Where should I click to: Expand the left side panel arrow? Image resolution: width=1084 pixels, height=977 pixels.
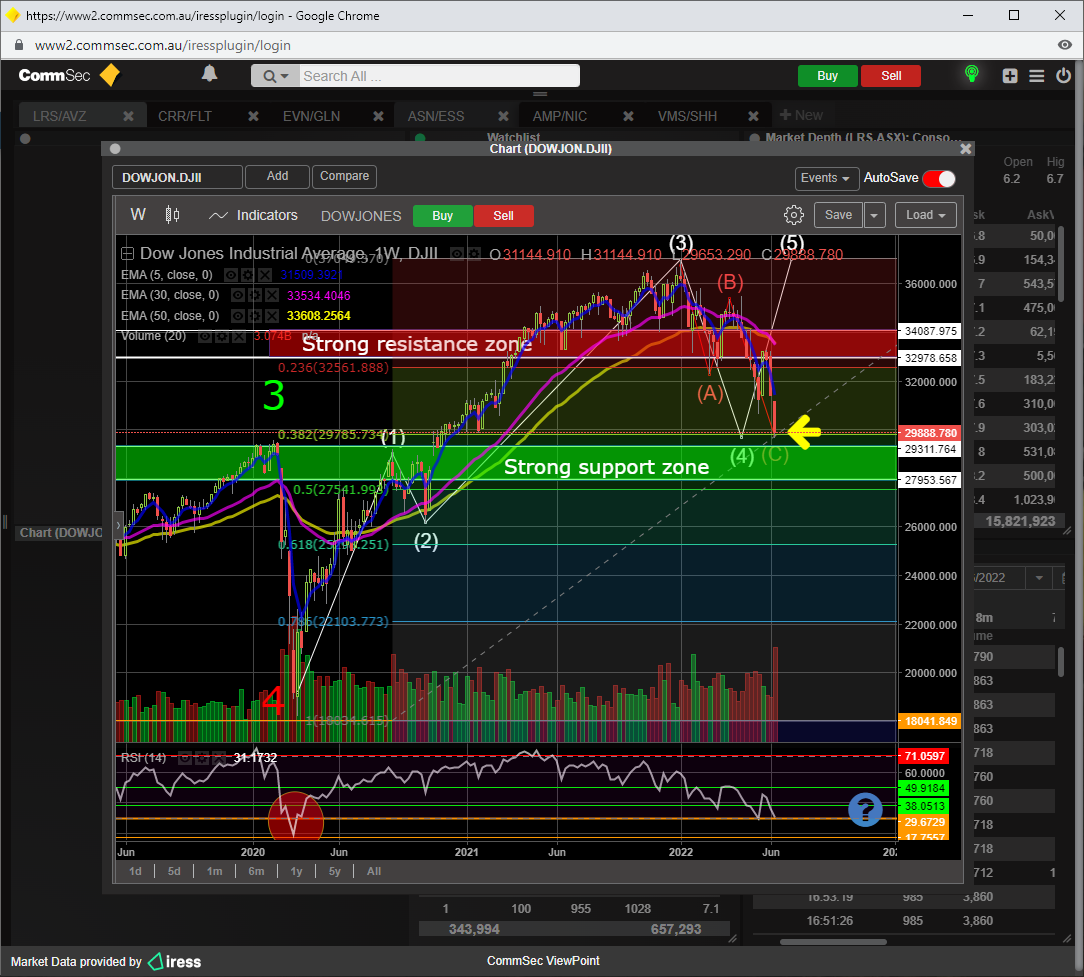pos(118,525)
